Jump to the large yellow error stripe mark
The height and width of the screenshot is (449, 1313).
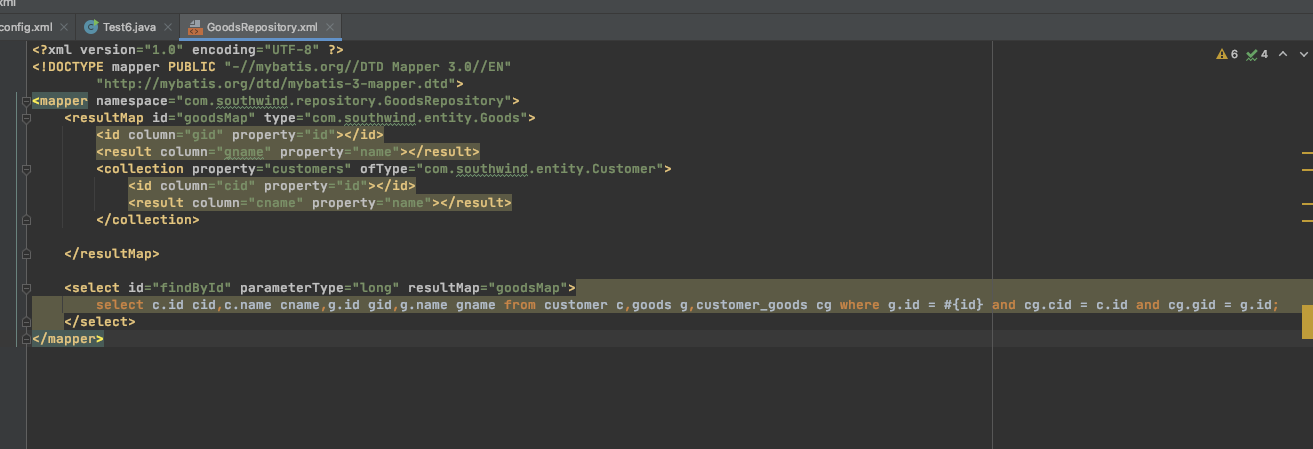coord(1307,323)
